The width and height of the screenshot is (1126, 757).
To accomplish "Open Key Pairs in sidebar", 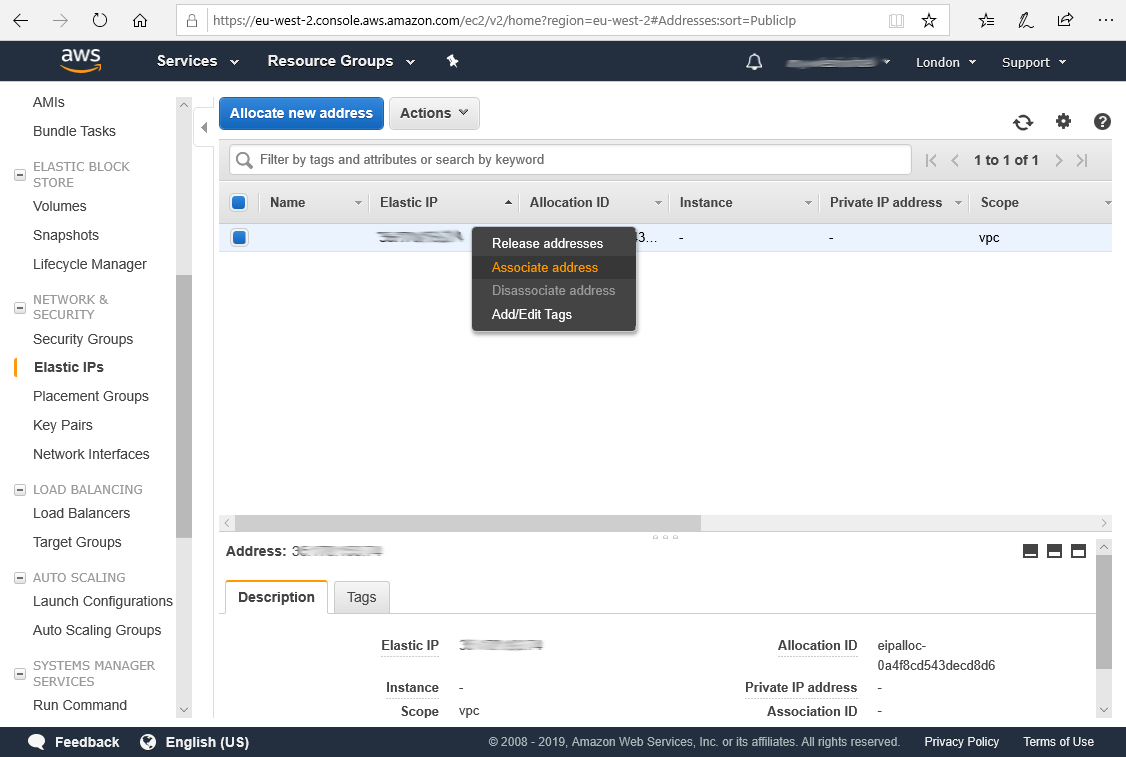I will click(62, 425).
